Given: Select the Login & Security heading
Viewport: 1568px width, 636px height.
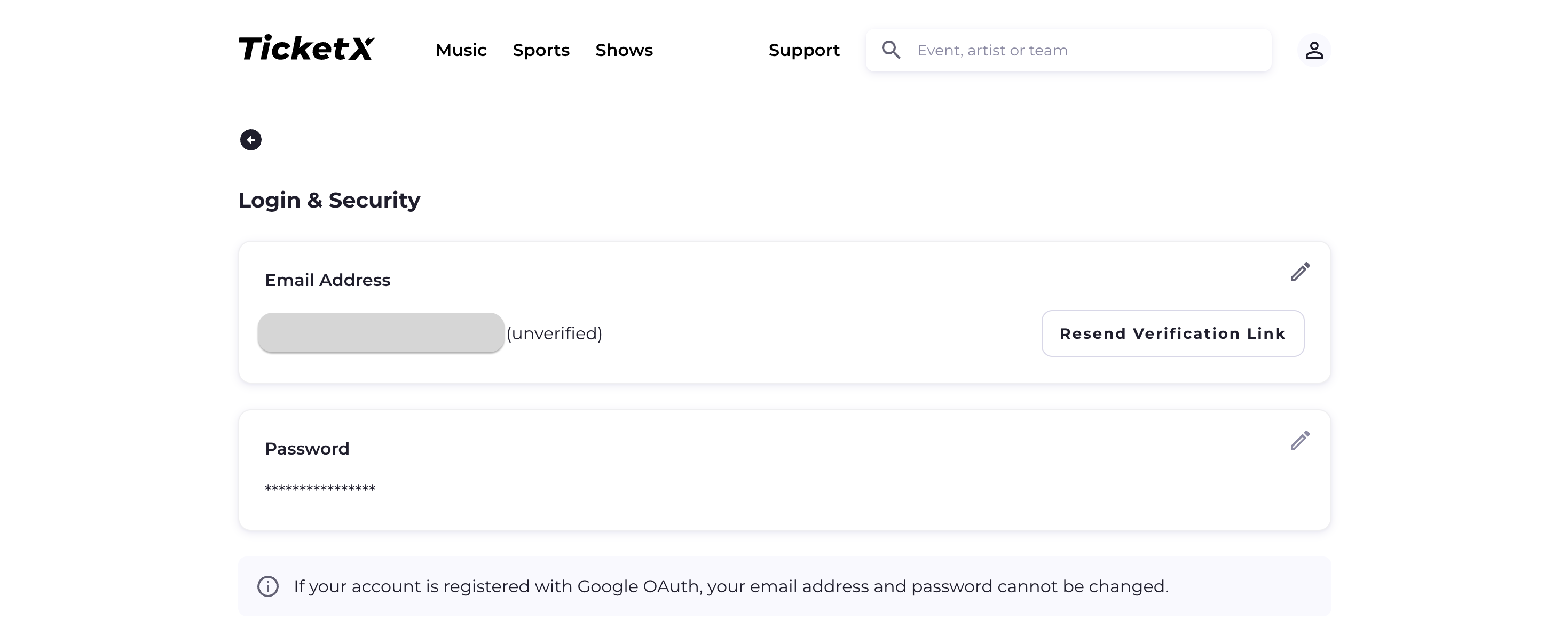Looking at the screenshot, I should pyautogui.click(x=329, y=200).
